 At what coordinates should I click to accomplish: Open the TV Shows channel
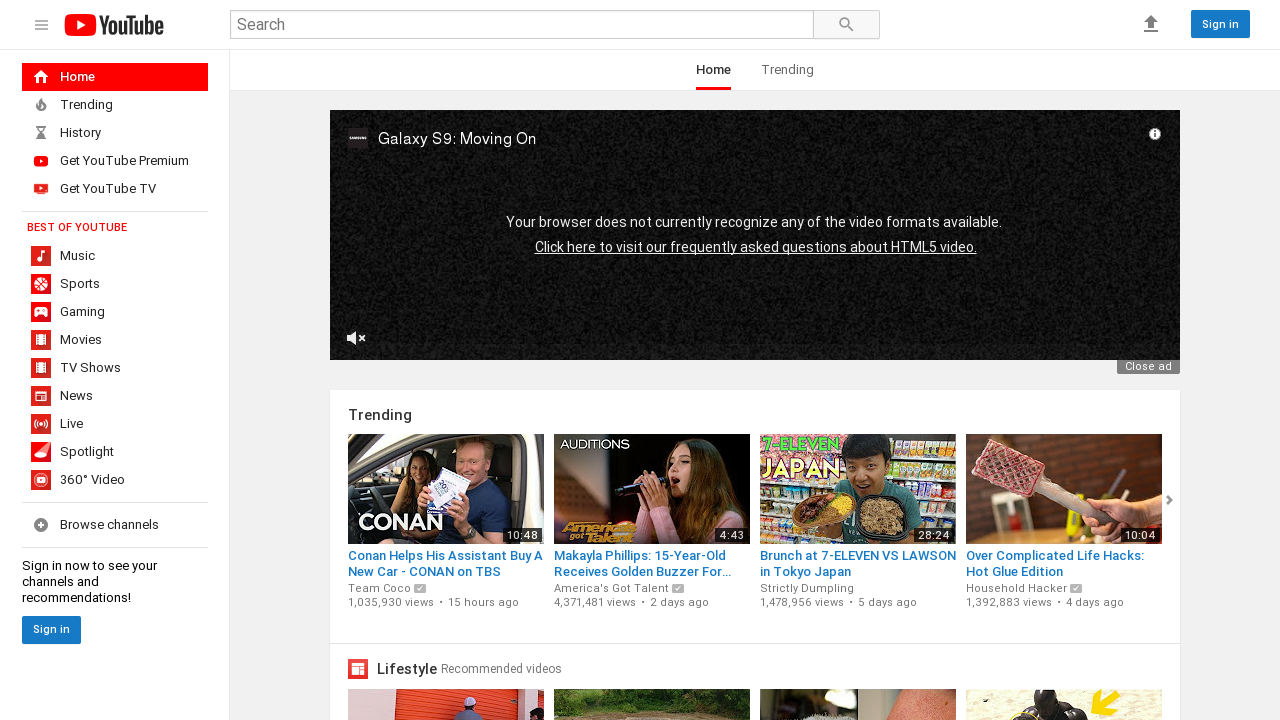tap(115, 368)
